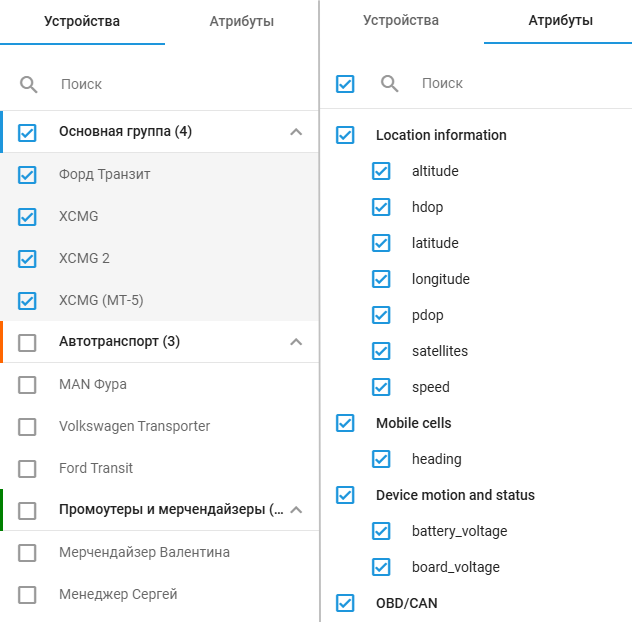Click the Volkswagen Transporter device name
This screenshot has width=632, height=622.
tap(134, 426)
